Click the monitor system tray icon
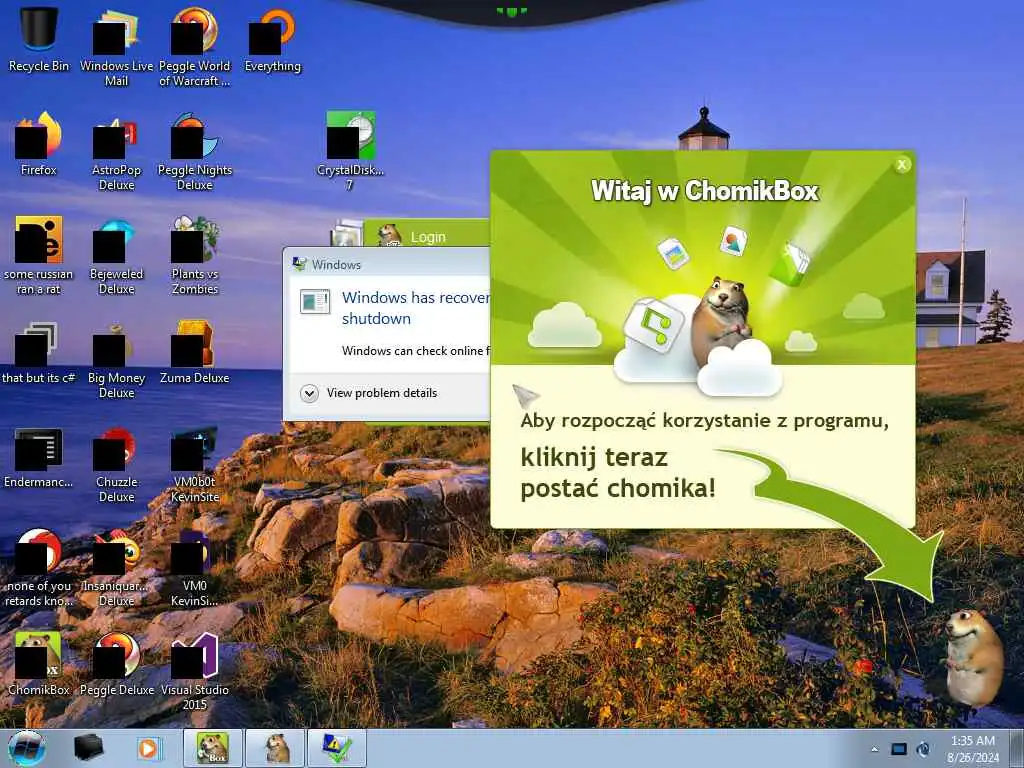This screenshot has height=768, width=1024. coord(899,750)
